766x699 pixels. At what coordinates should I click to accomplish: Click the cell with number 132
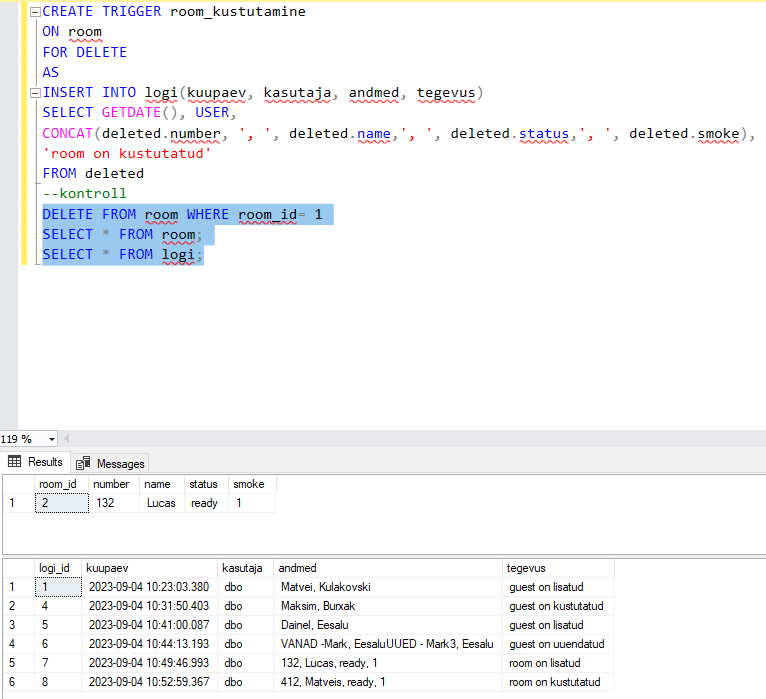(x=114, y=503)
